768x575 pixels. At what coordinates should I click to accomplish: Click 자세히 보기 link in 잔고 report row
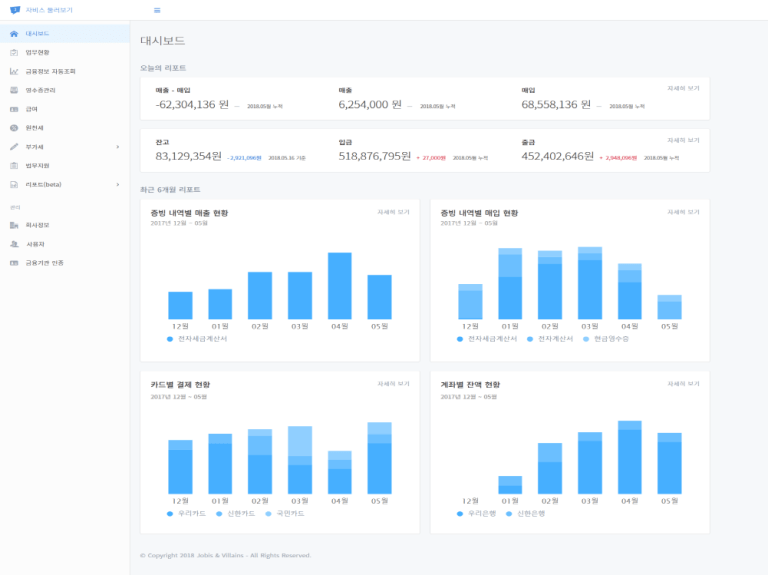click(683, 140)
